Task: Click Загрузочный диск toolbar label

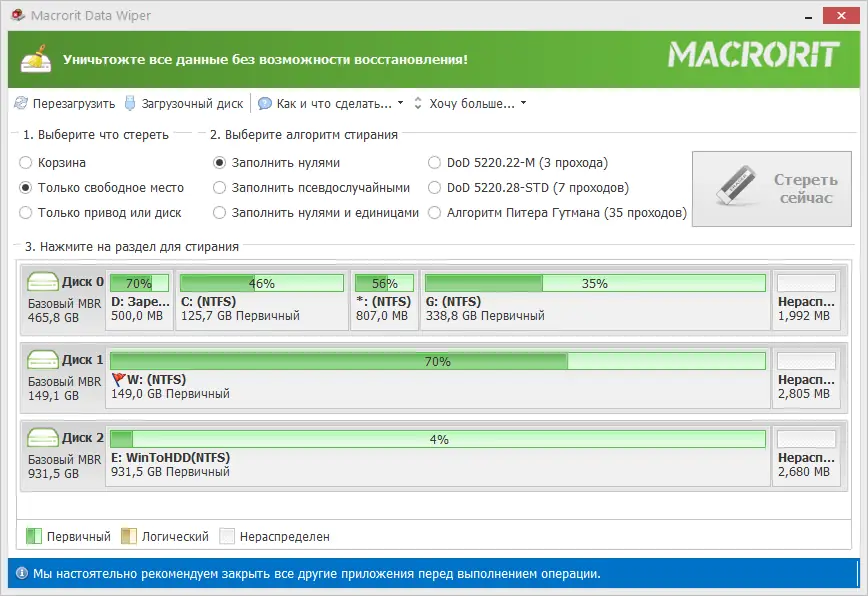Action: (x=192, y=103)
